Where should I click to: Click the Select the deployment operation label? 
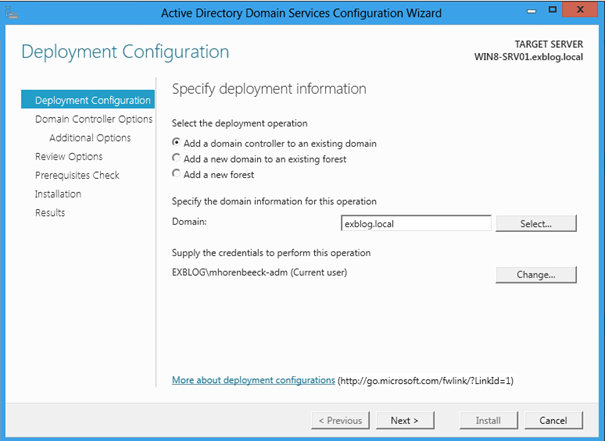tap(240, 123)
